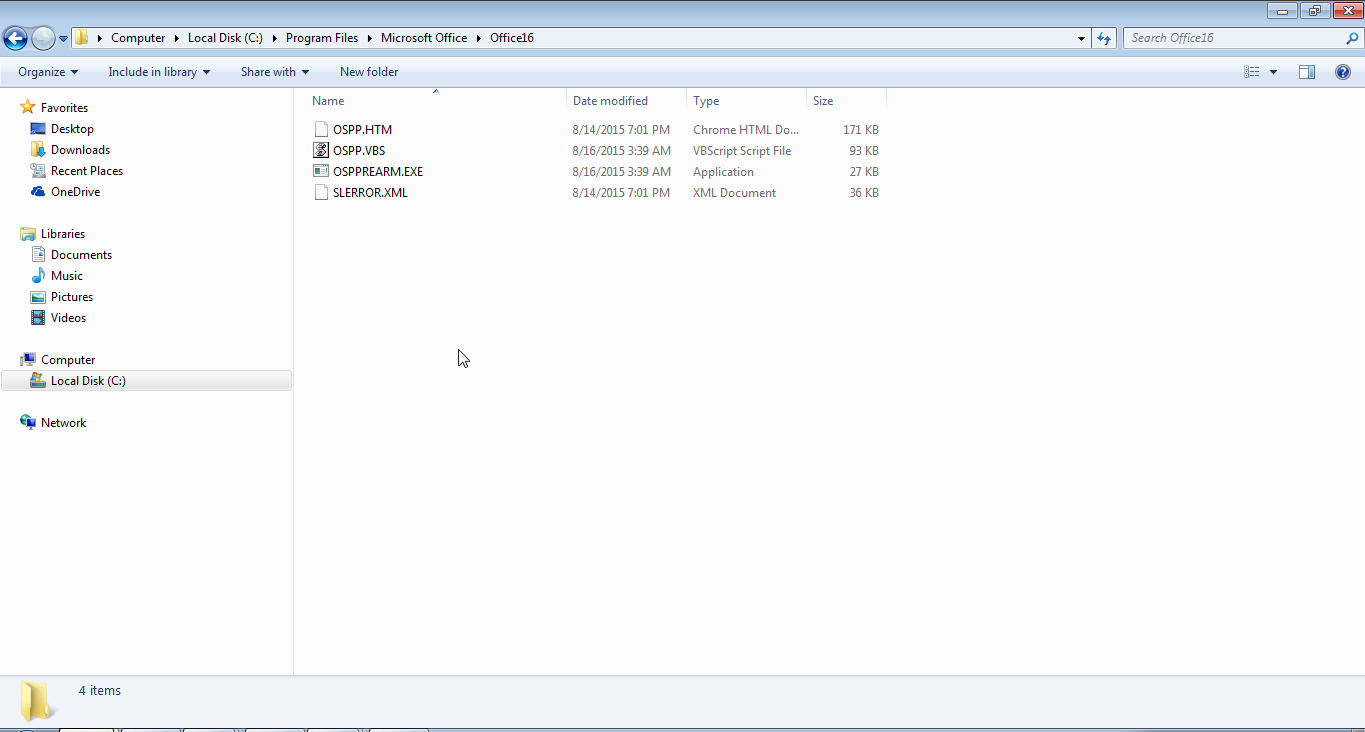
Task: Click the New folder button
Action: pyautogui.click(x=369, y=72)
